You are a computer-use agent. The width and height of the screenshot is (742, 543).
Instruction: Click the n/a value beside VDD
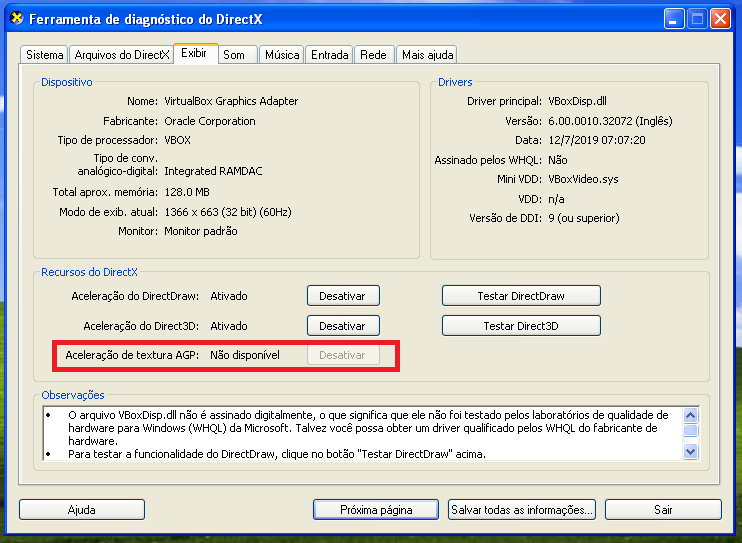pos(556,199)
